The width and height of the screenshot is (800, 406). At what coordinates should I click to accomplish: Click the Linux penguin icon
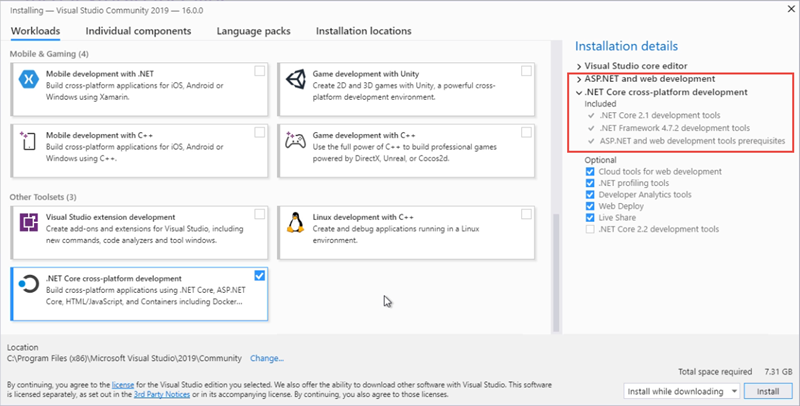(297, 226)
